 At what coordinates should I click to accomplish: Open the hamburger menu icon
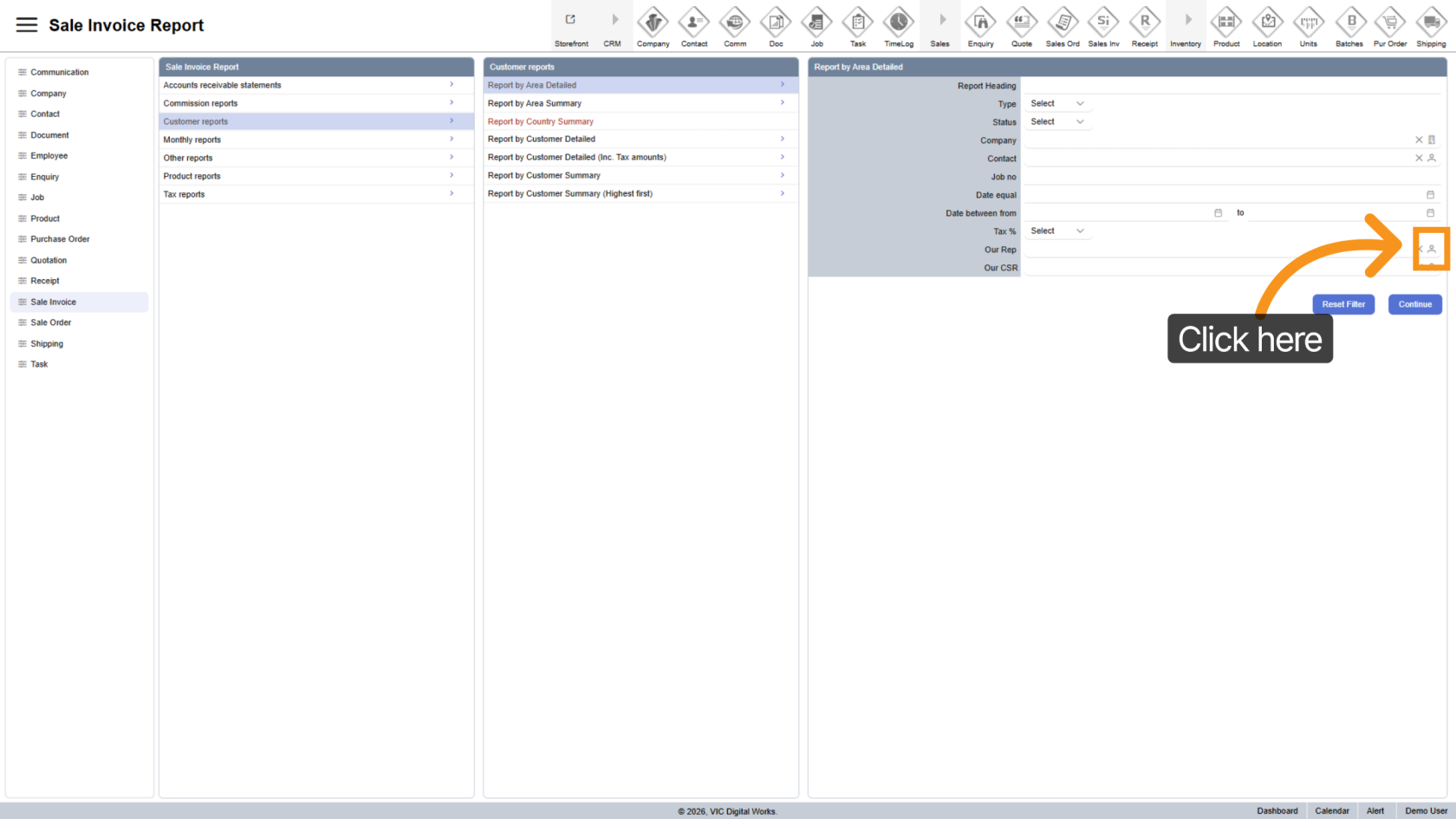point(27,25)
